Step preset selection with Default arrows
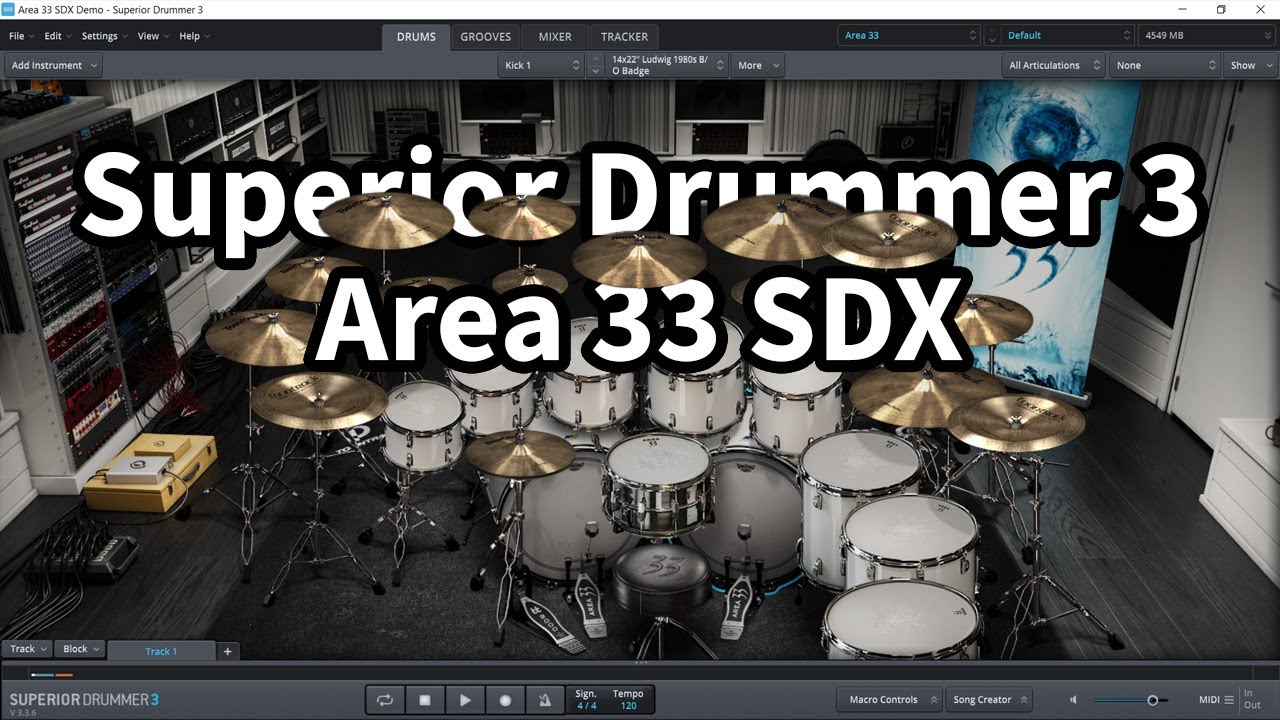Image resolution: width=1280 pixels, height=720 pixels. [x=992, y=35]
